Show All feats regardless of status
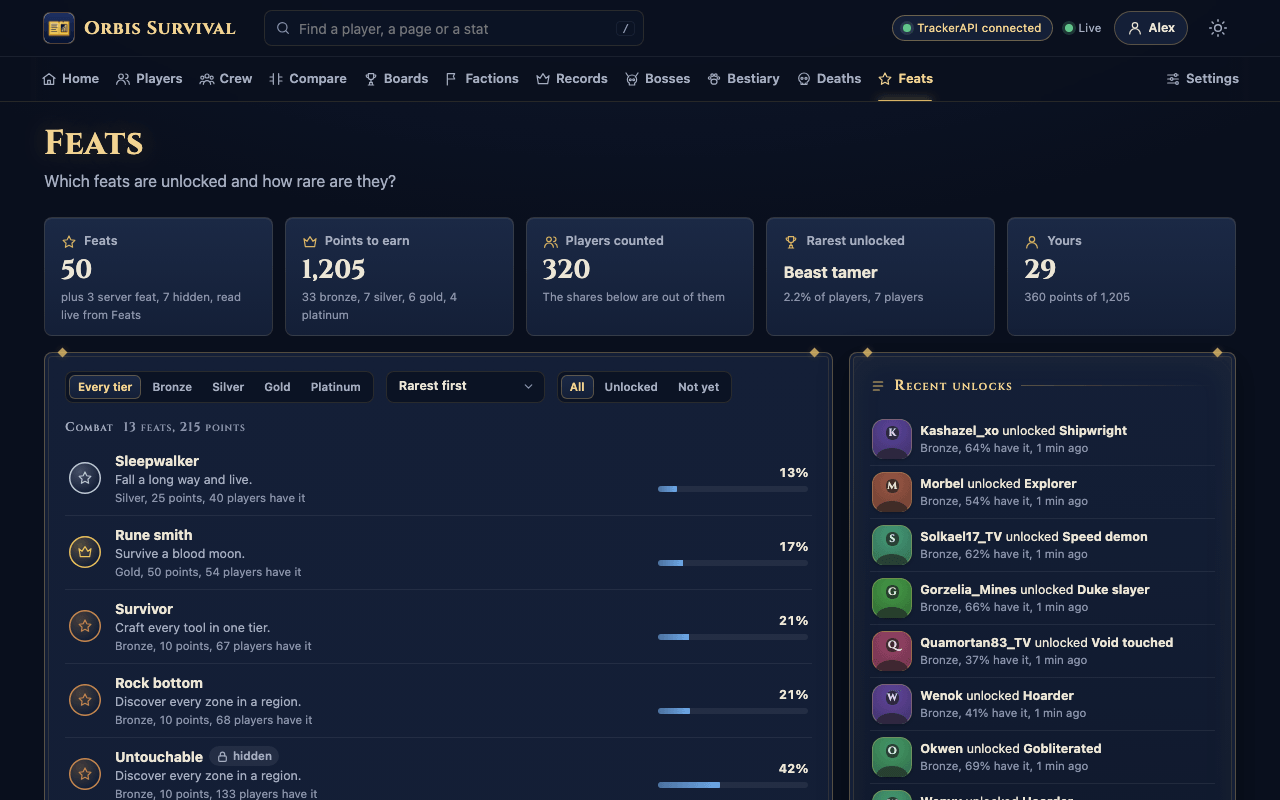Screen dimensions: 1280x800 pos(577,387)
